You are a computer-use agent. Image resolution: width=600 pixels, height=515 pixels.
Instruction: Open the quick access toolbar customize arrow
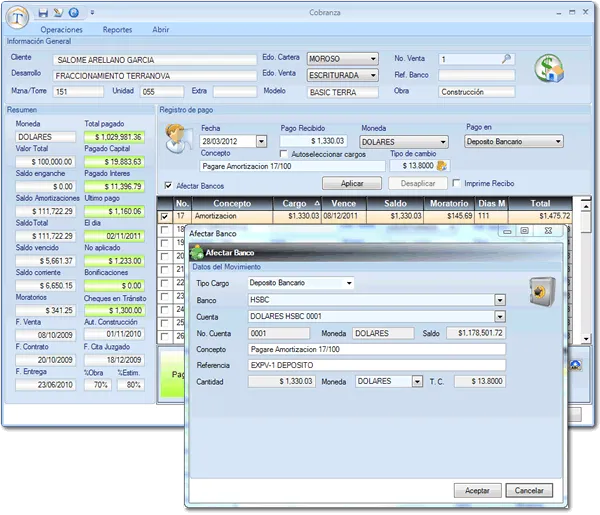coord(92,13)
